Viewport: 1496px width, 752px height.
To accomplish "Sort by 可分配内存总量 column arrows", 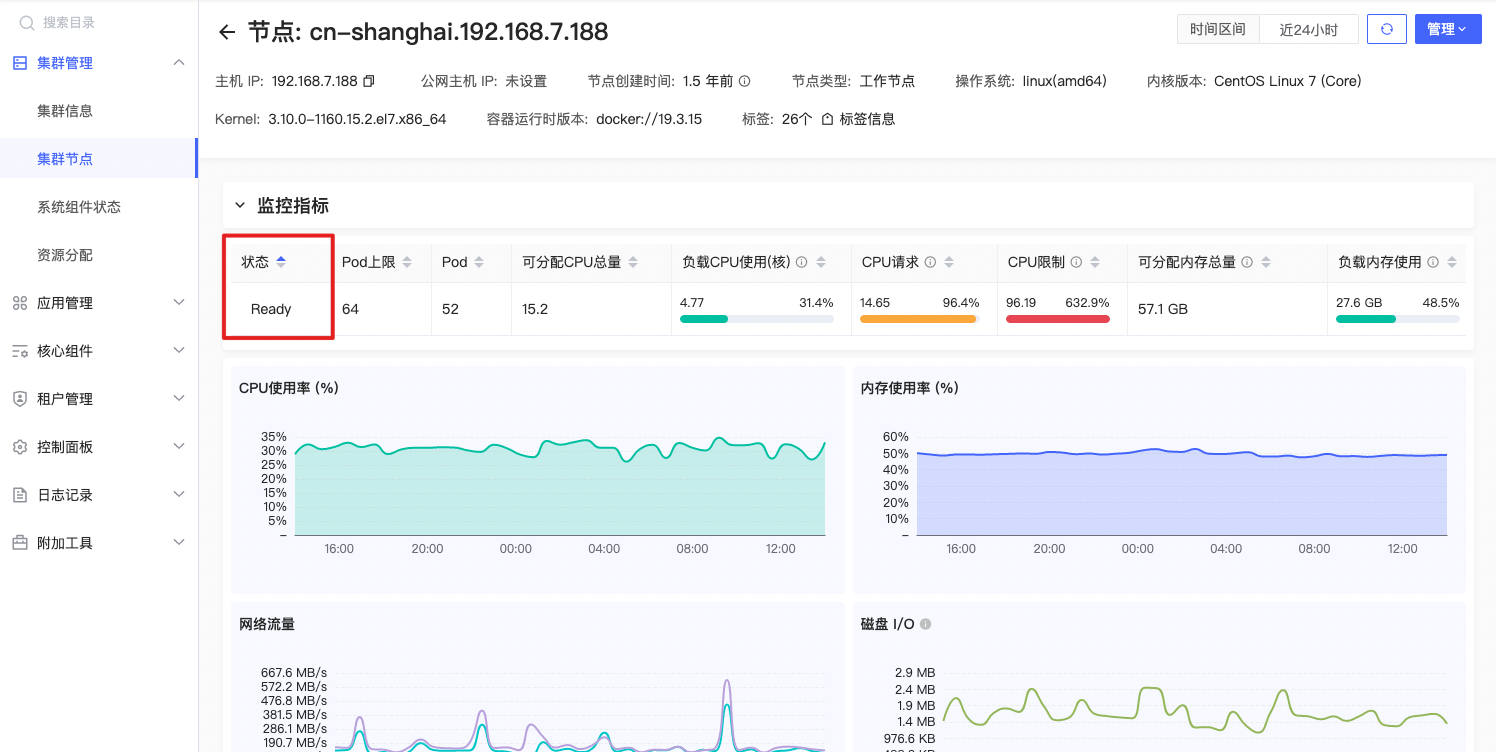I will (x=1266, y=262).
